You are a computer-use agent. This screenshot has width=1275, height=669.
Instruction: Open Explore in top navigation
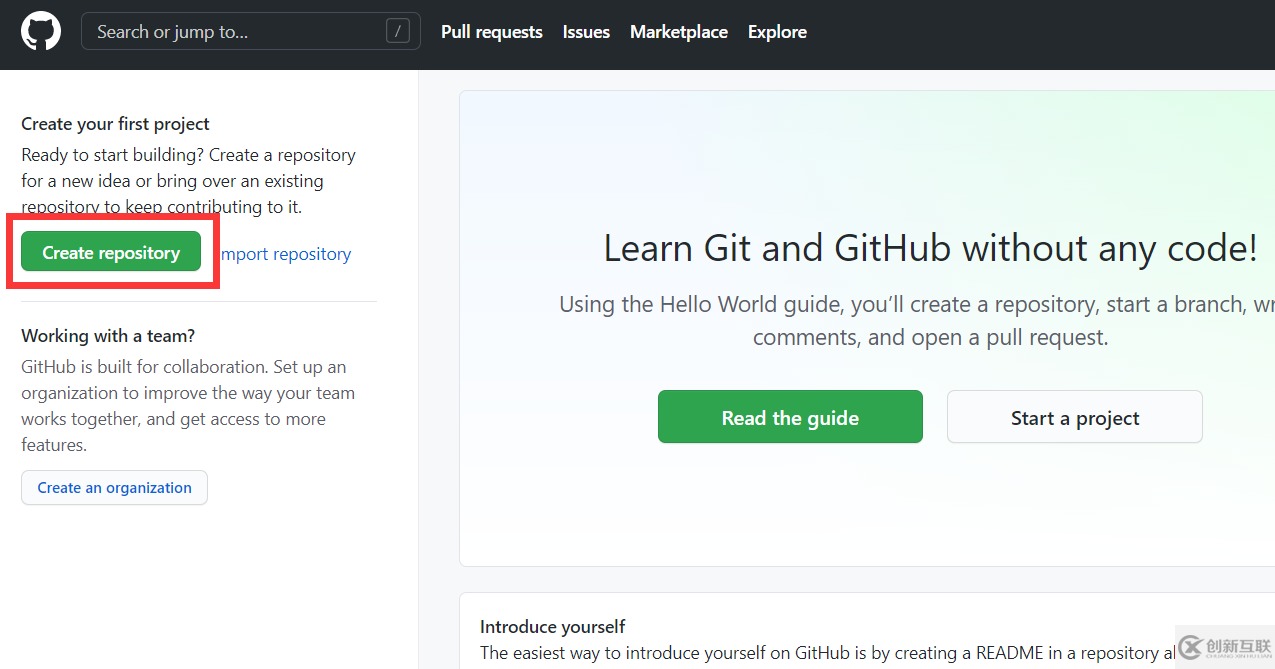tap(777, 32)
